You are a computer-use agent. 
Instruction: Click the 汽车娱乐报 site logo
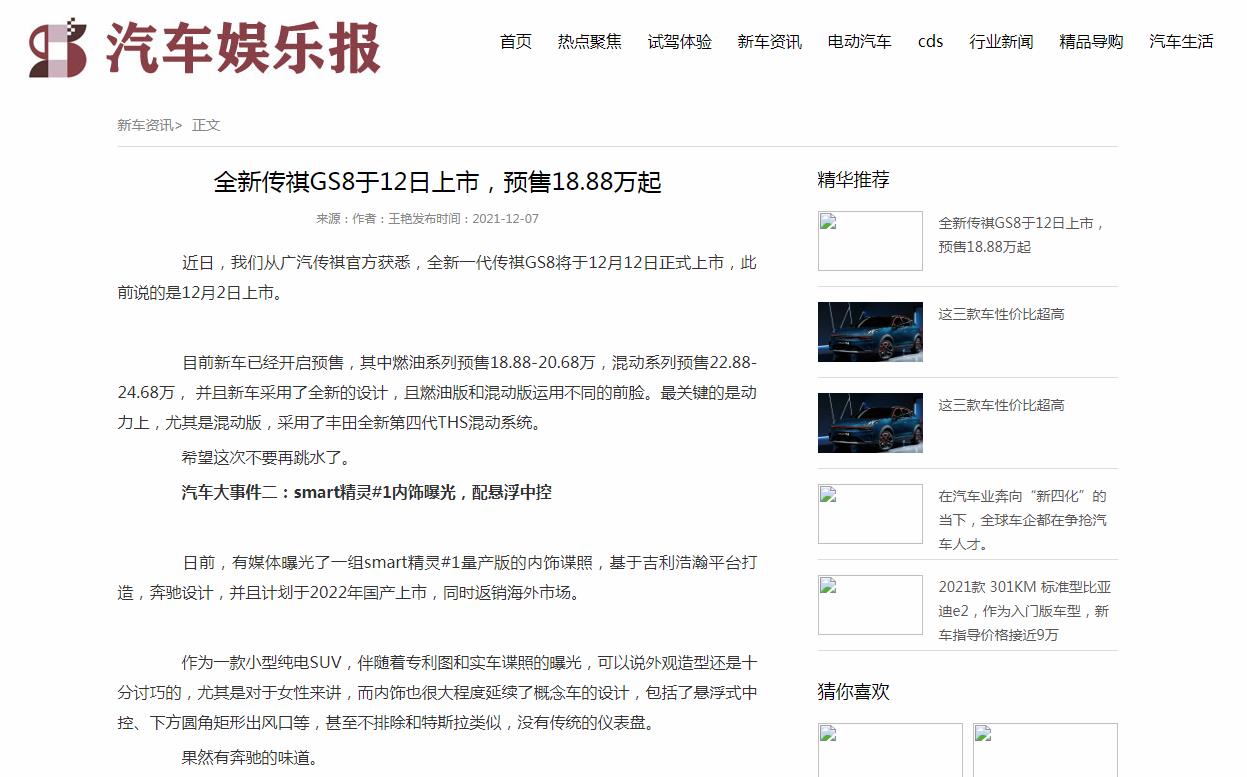click(205, 47)
